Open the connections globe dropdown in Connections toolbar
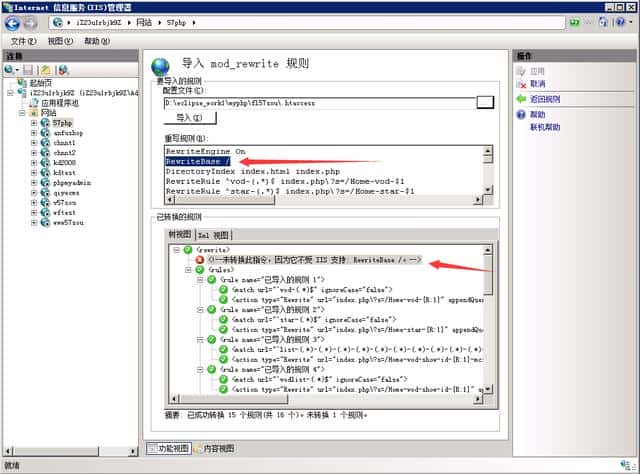 click(x=11, y=70)
